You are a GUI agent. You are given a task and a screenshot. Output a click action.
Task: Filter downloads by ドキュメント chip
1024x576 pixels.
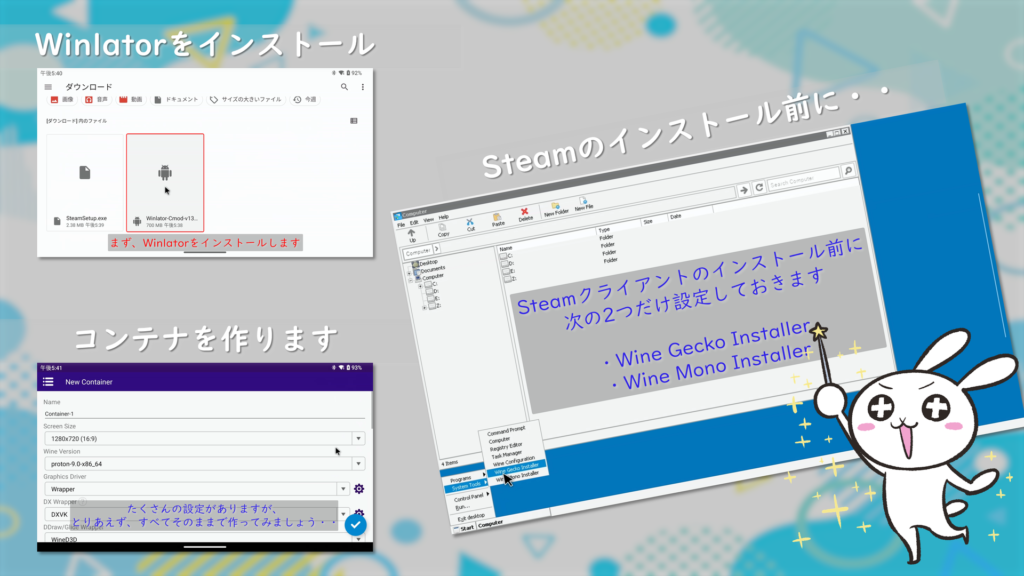click(x=176, y=100)
